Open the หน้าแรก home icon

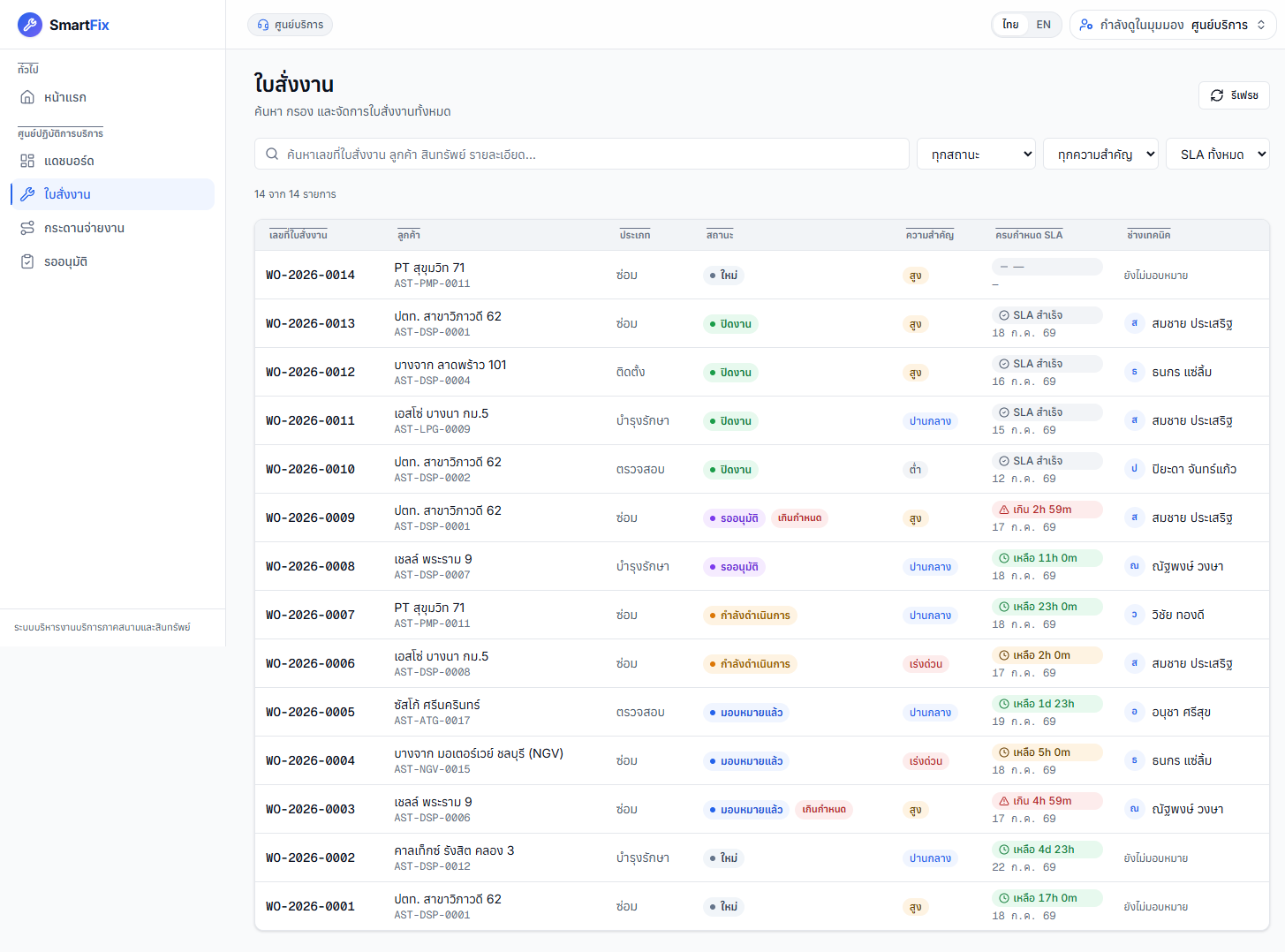(27, 97)
